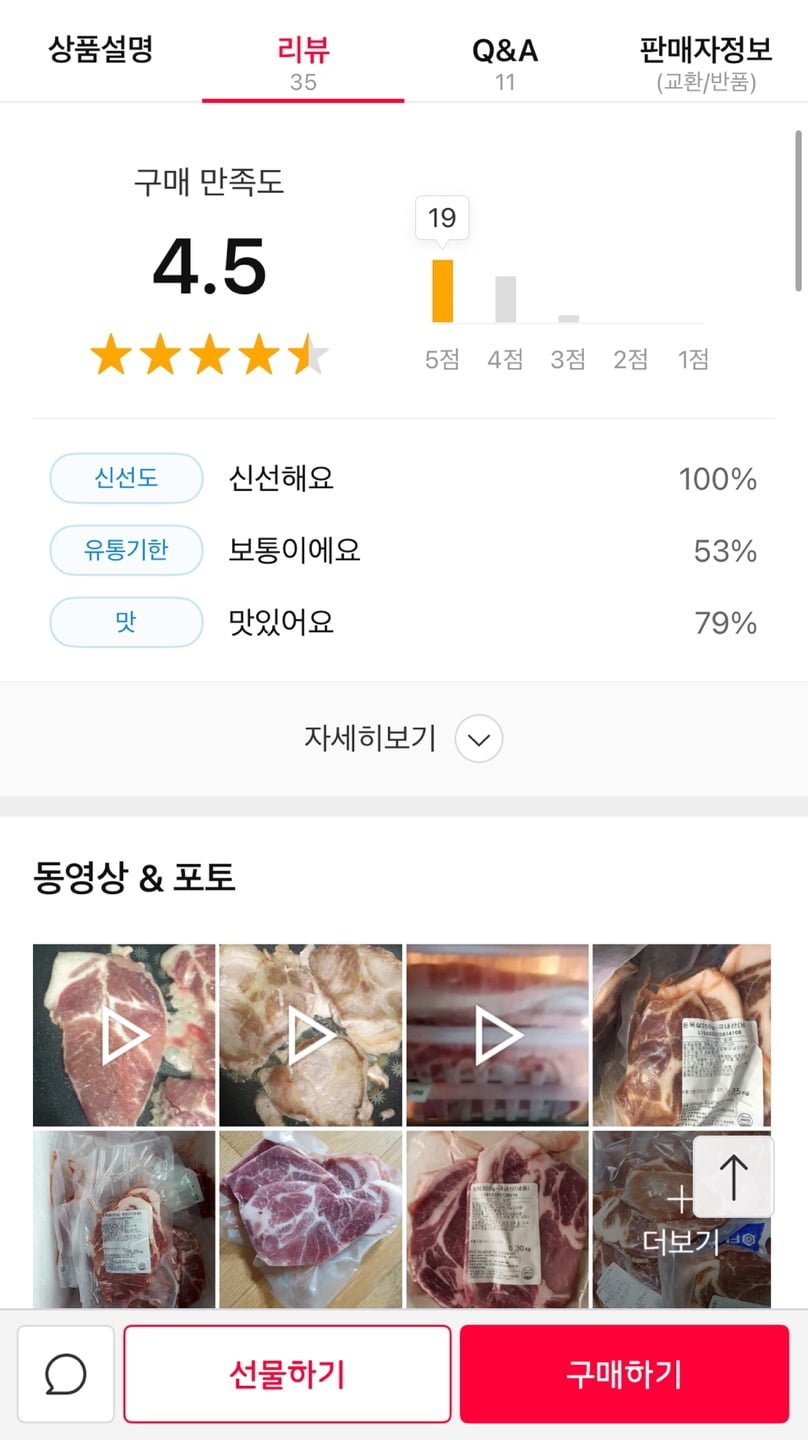Select the 유통기한 filter tag
Viewport: 808px width, 1440px height.
pyautogui.click(x=126, y=551)
